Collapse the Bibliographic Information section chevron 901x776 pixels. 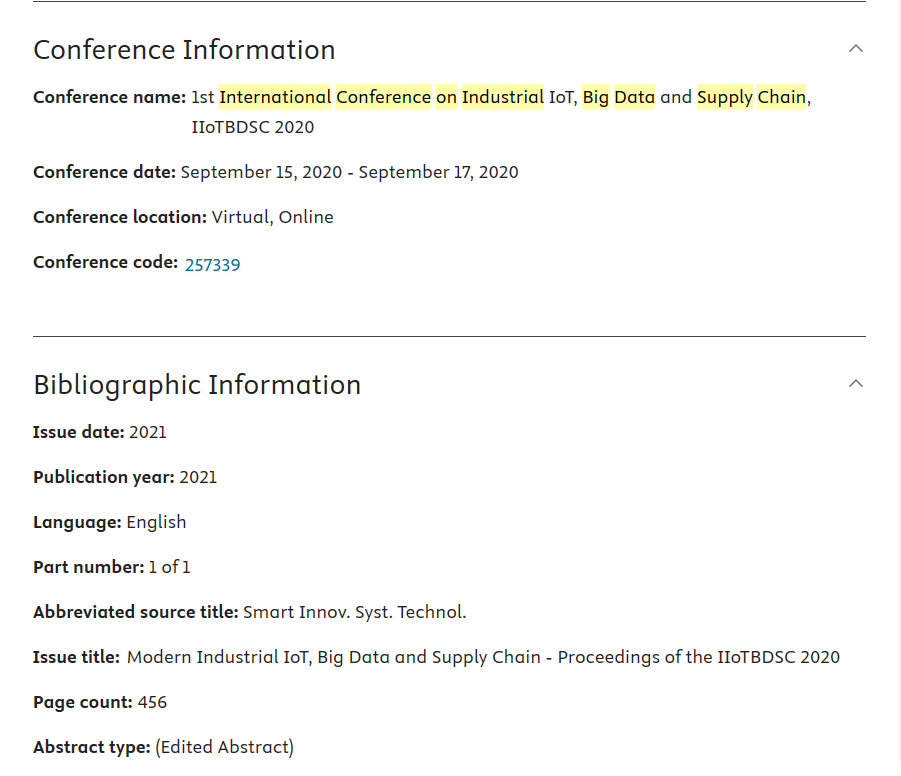point(855,383)
